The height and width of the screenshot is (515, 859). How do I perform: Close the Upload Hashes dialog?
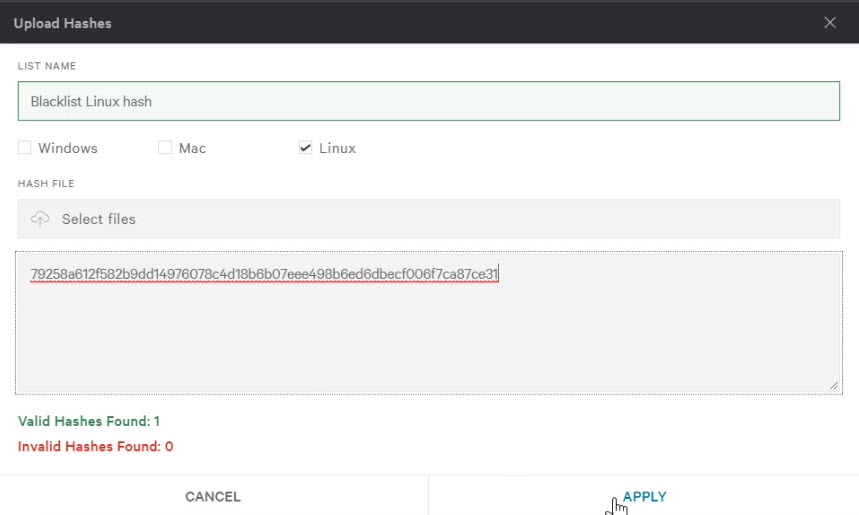(830, 22)
